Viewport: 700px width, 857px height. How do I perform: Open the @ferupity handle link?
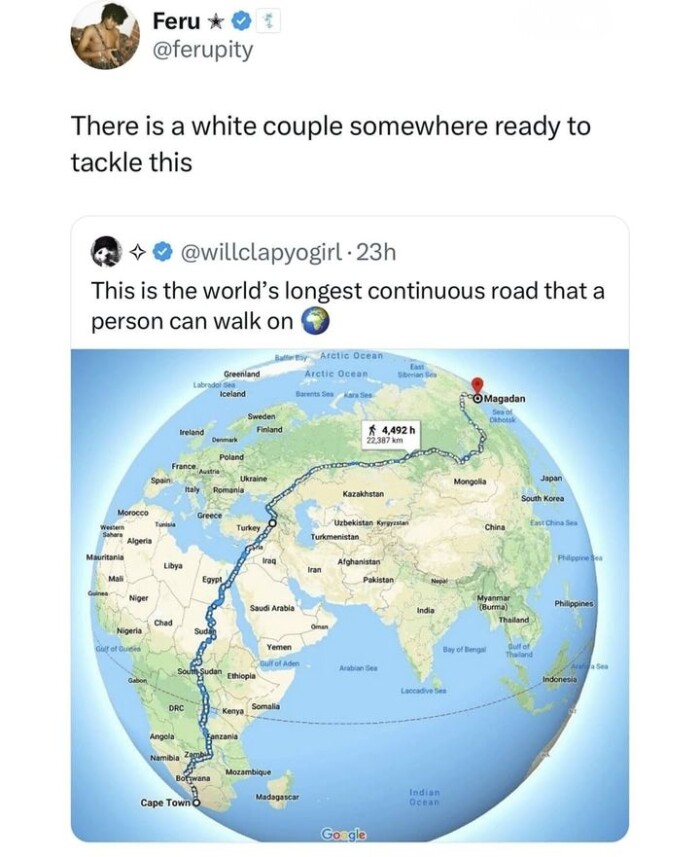click(x=203, y=50)
